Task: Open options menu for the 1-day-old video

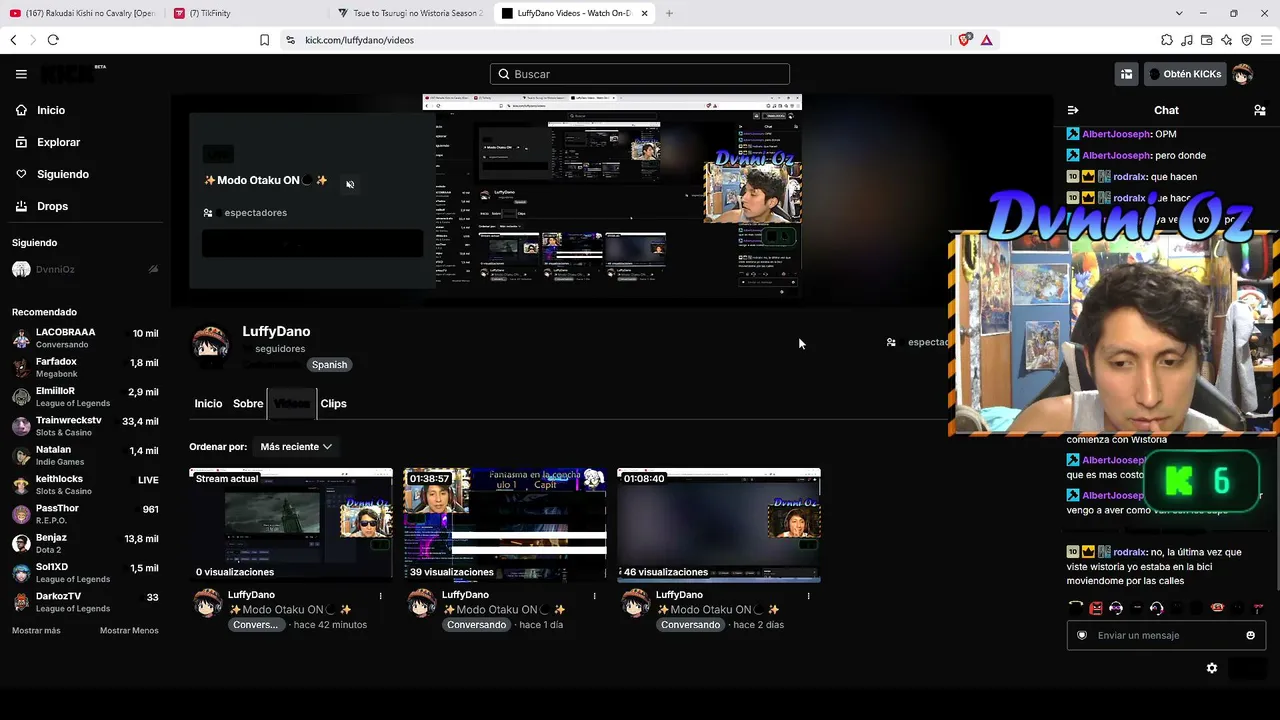Action: [594, 596]
